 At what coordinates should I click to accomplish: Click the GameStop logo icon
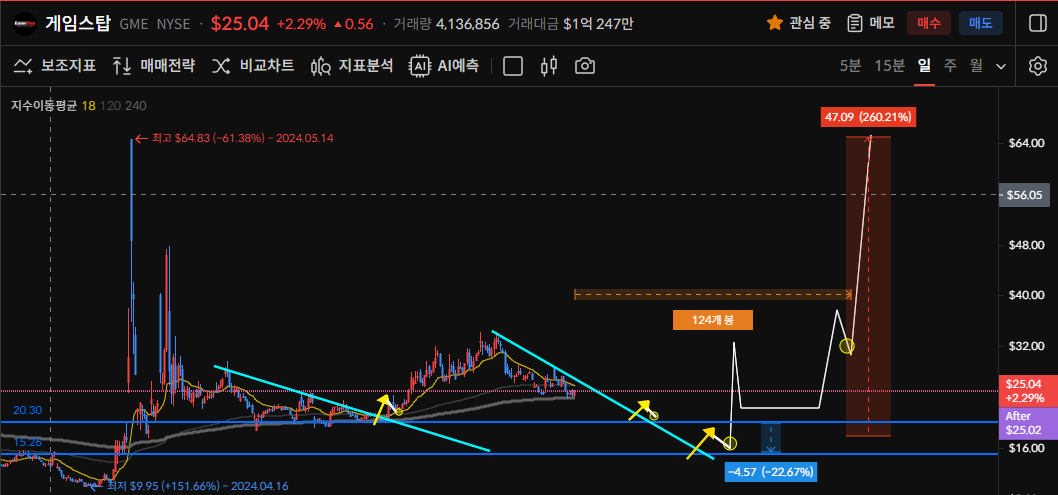(x=24, y=24)
